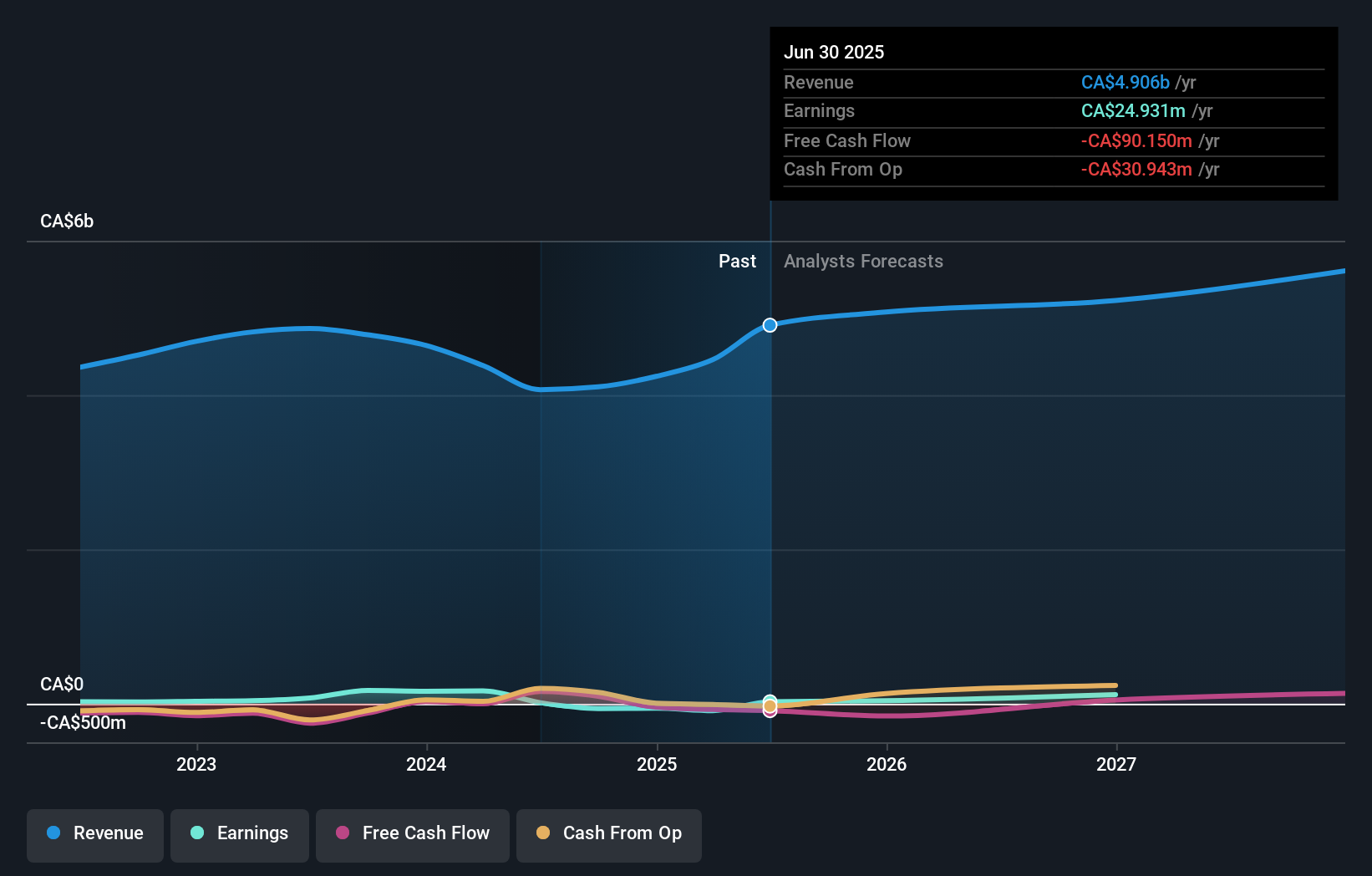Click the blue Revenue value in tooltip
The height and width of the screenshot is (876, 1372).
(x=1125, y=82)
